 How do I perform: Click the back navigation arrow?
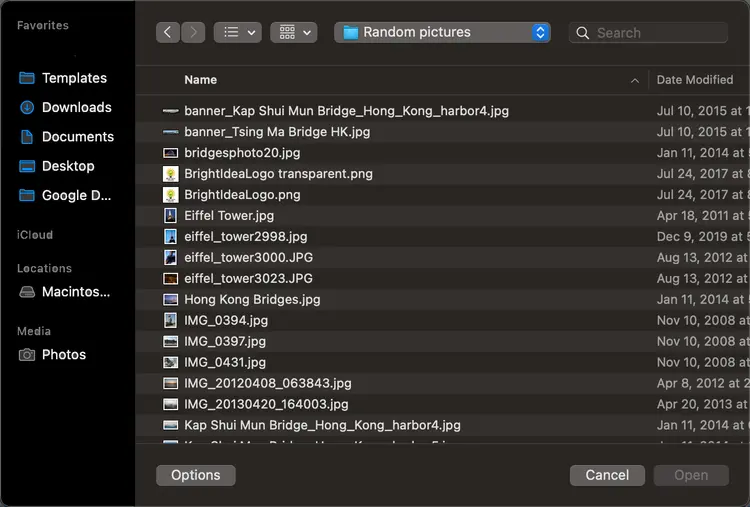point(168,32)
